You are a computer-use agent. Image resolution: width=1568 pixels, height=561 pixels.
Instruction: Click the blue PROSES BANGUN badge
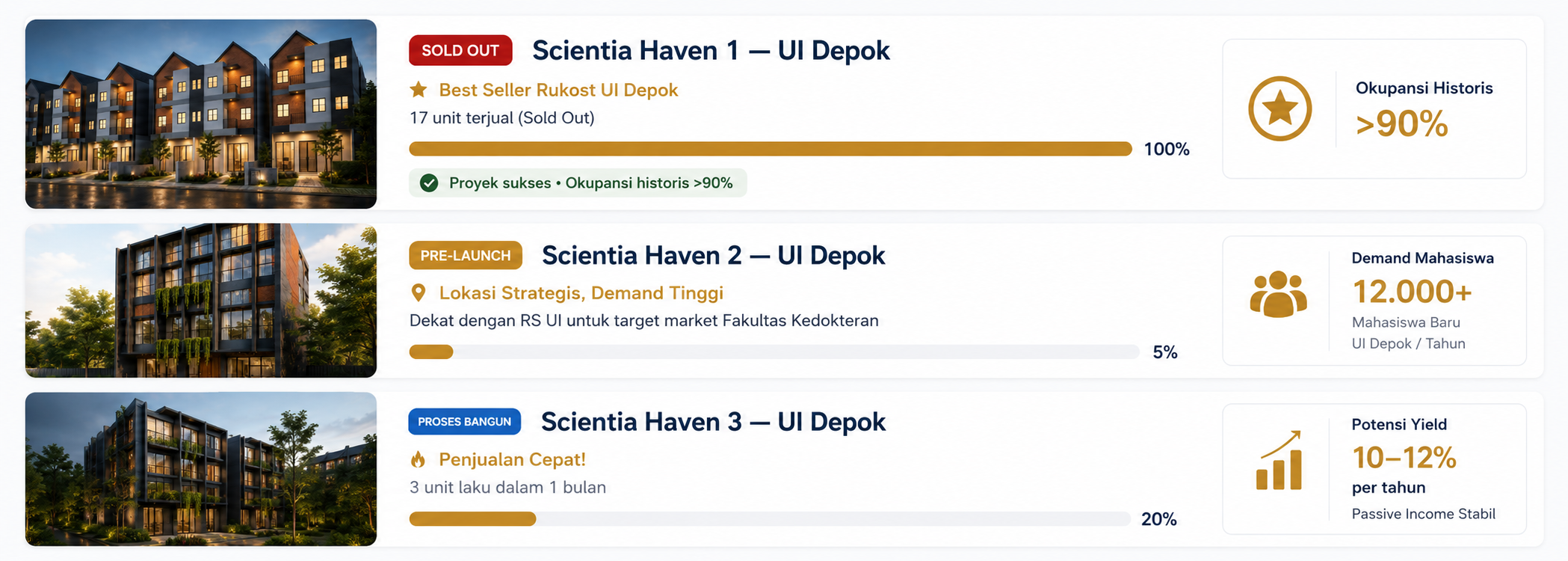tap(464, 422)
